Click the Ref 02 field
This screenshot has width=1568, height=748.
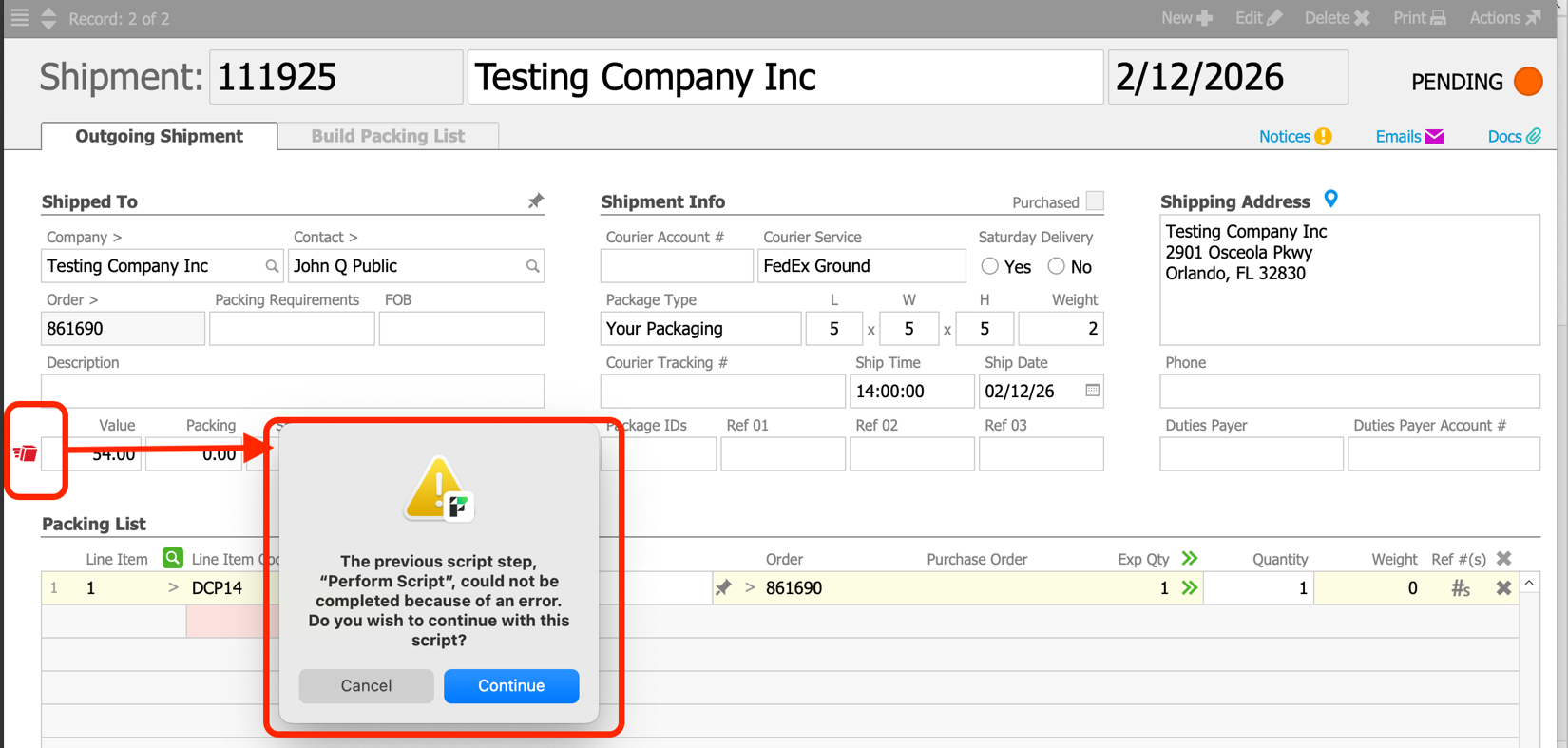911,454
